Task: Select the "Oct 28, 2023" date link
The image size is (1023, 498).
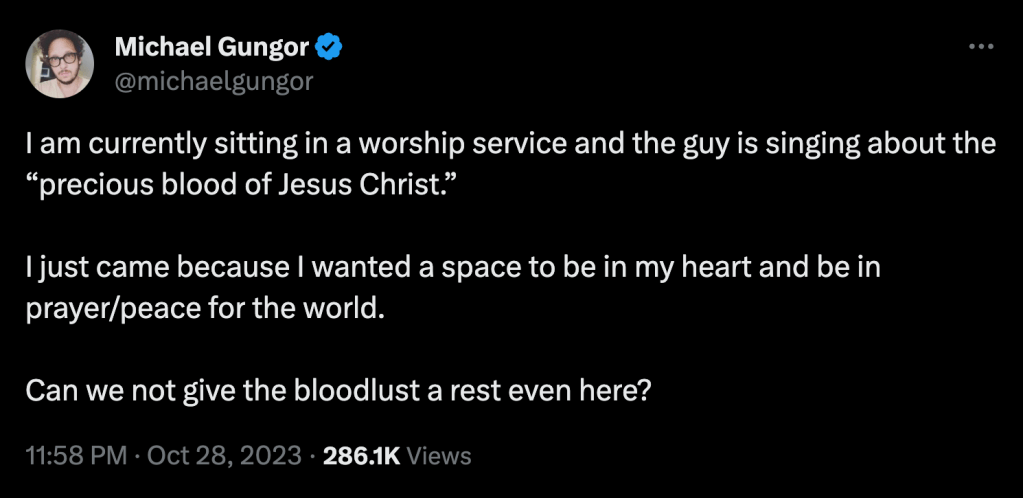Action: (224, 456)
